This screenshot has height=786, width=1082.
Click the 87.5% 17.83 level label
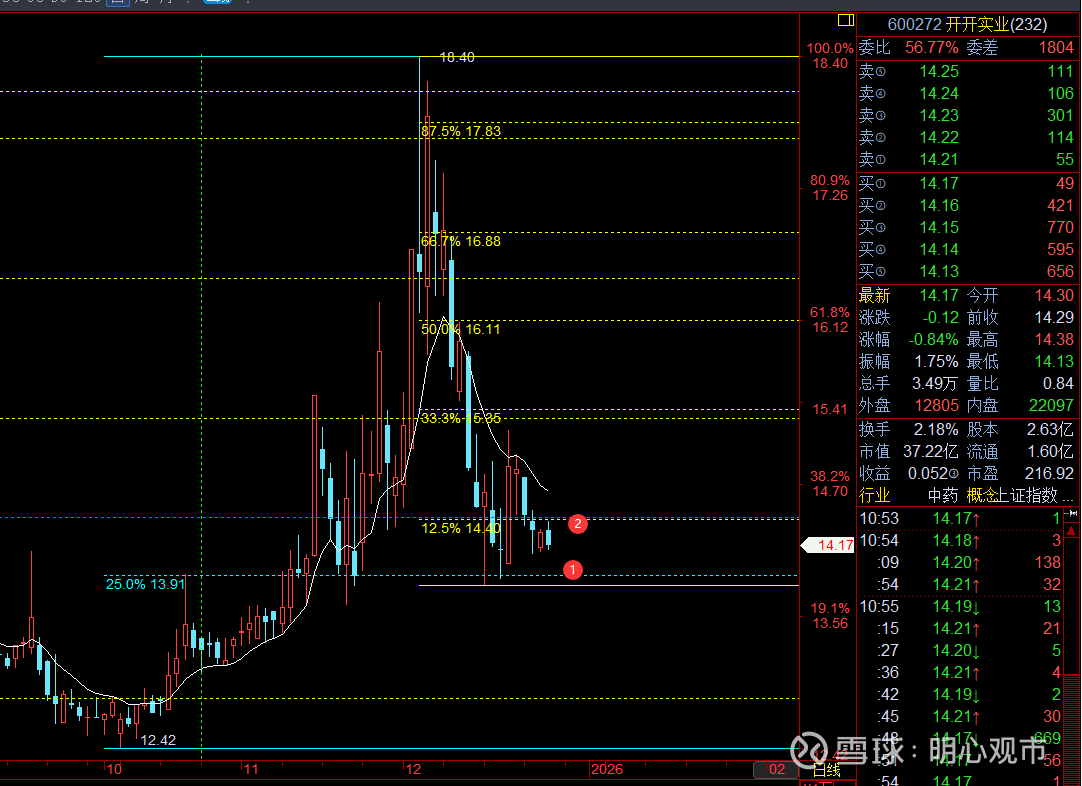(461, 131)
